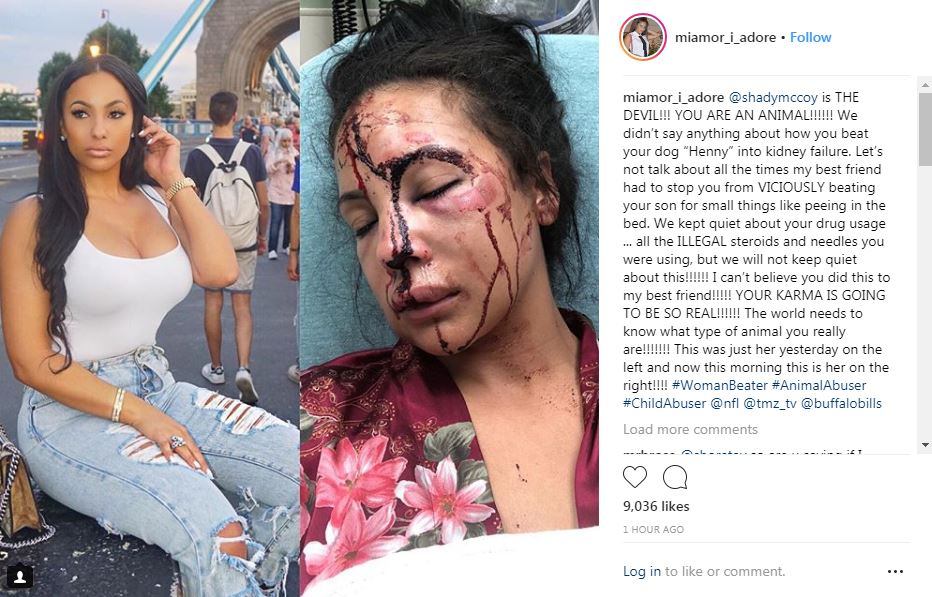
Task: Open miamor_i_adore profile picture avatar
Action: click(x=643, y=37)
